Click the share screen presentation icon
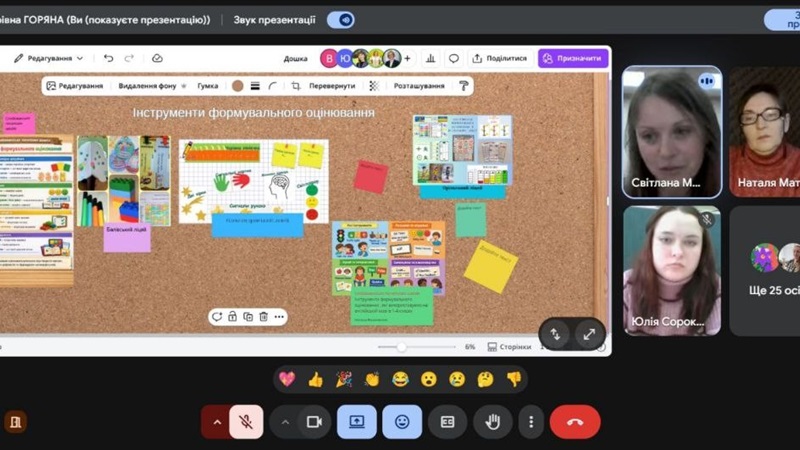Screen dimensions: 800x450 [x=357, y=422]
